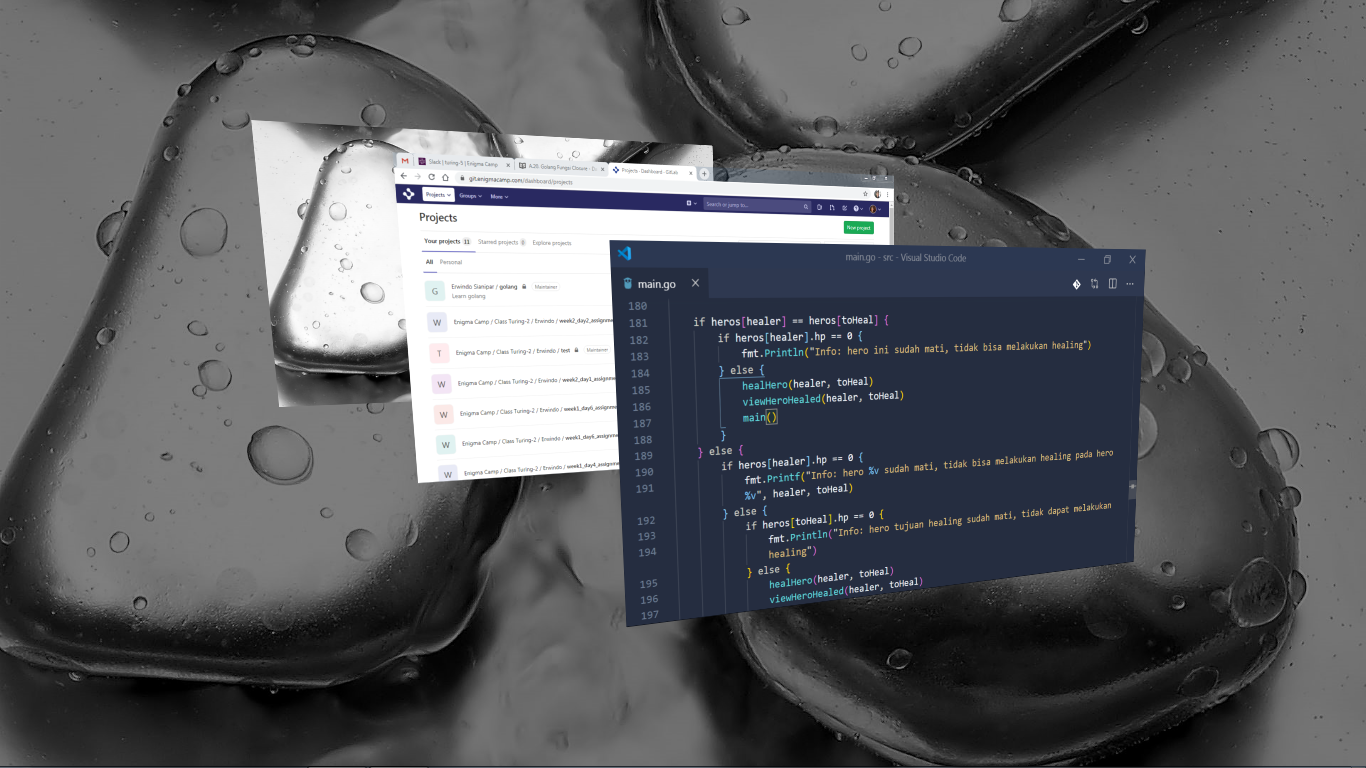Split the VS Code editor right
This screenshot has height=768, width=1366.
(1112, 284)
